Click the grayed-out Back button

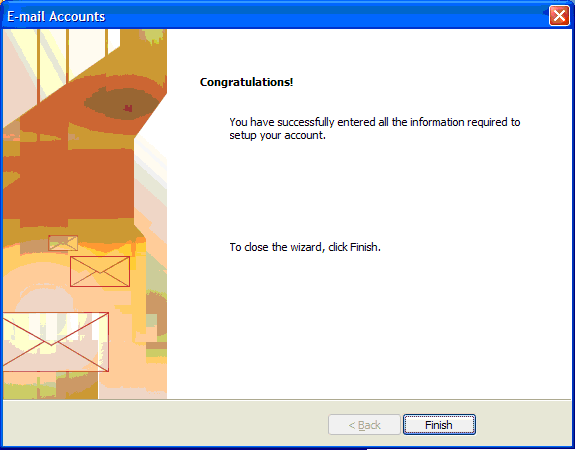(364, 425)
